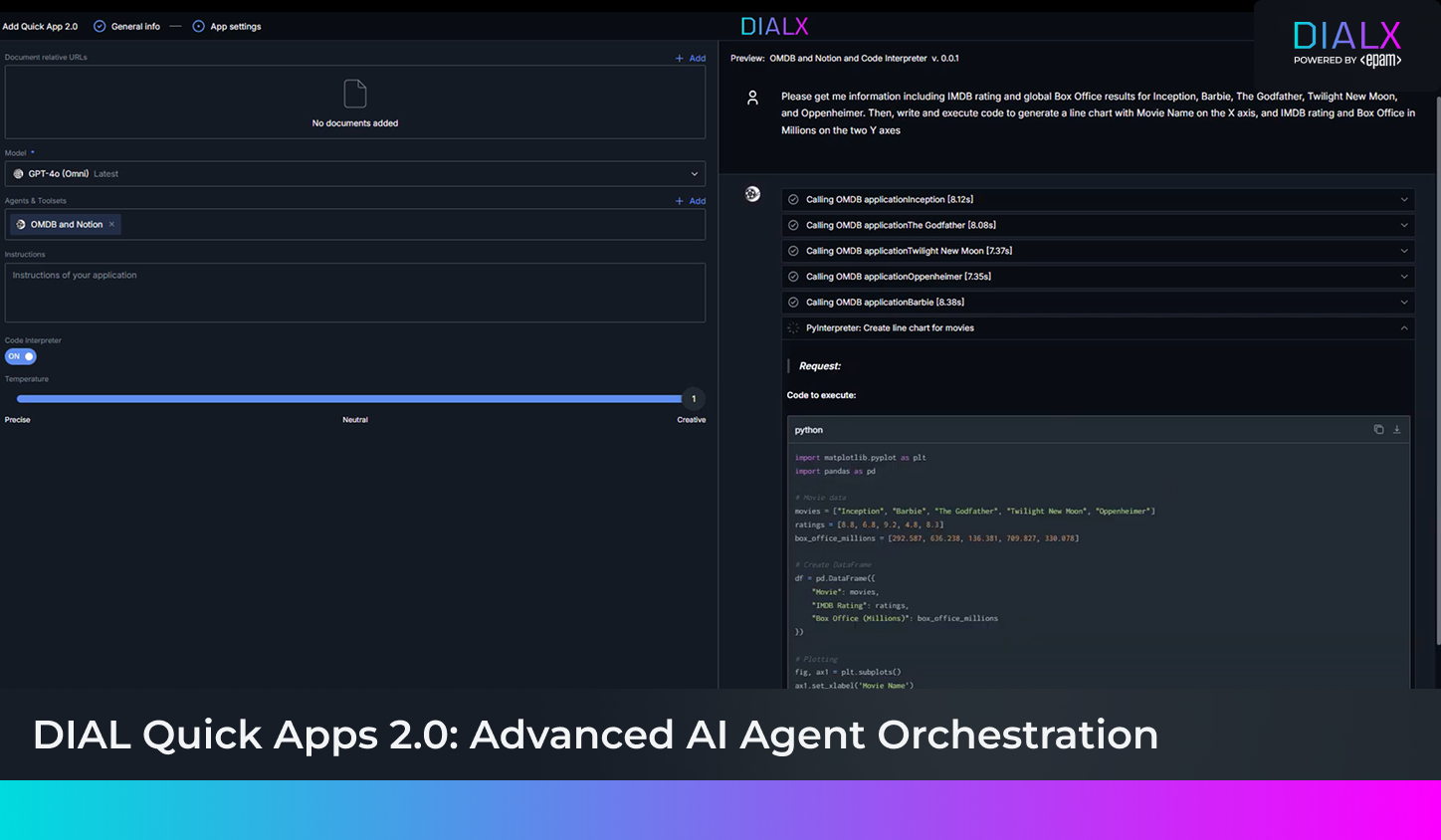Click Add next to Agents & Toolsets
This screenshot has height=840, width=1441.
691,201
